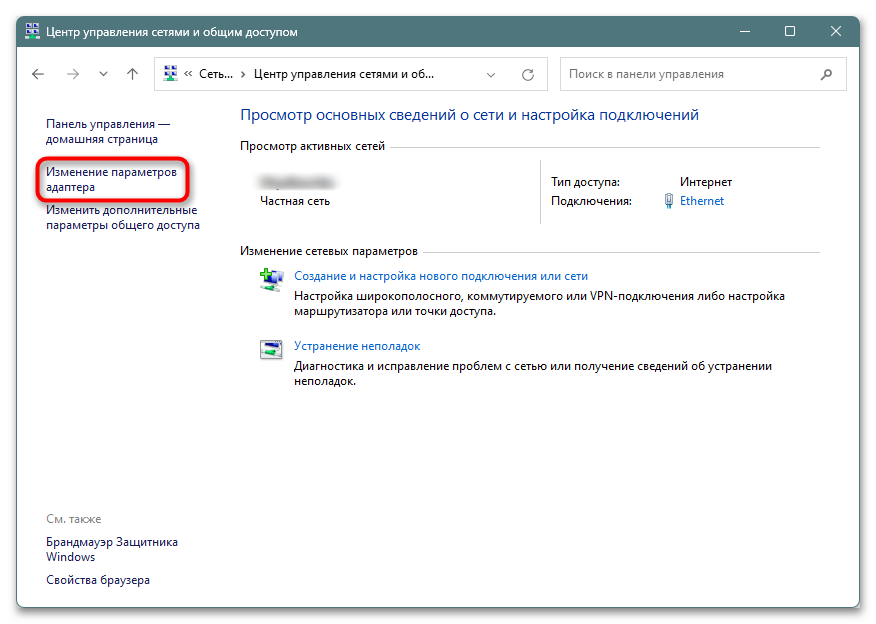Viewport: 876px width, 624px height.
Task: Minimize the window
Action: [x=745, y=31]
